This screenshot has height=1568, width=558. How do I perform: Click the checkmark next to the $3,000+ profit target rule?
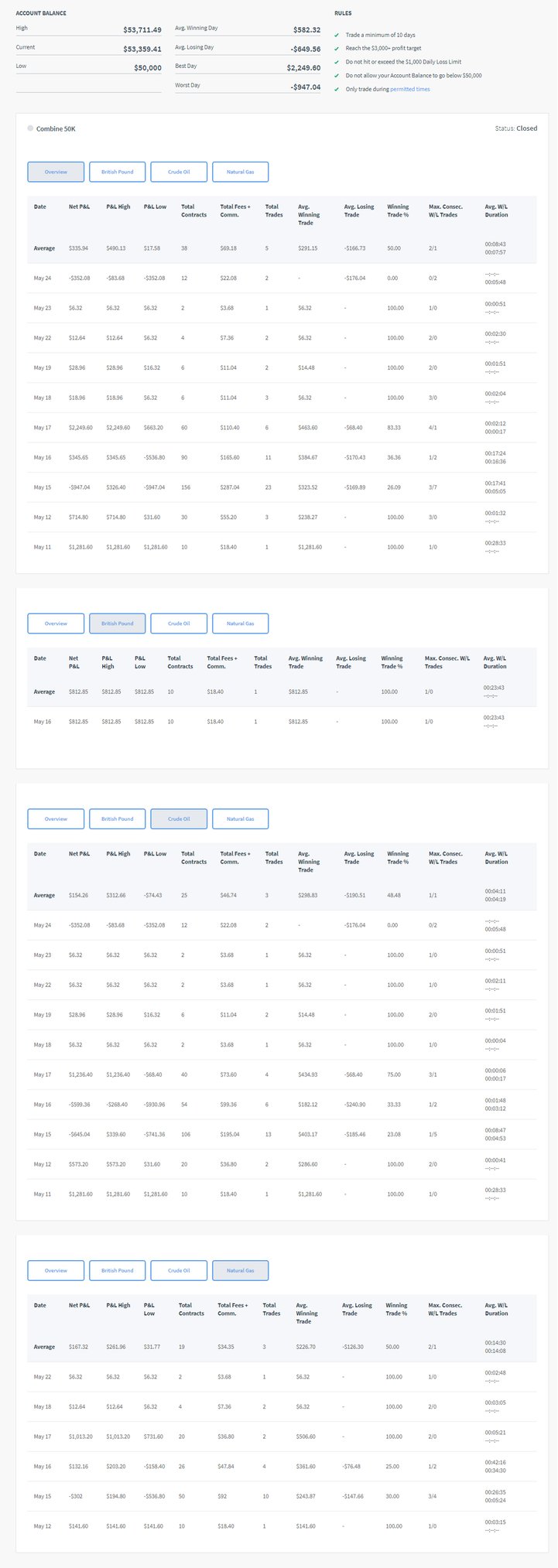pos(337,49)
